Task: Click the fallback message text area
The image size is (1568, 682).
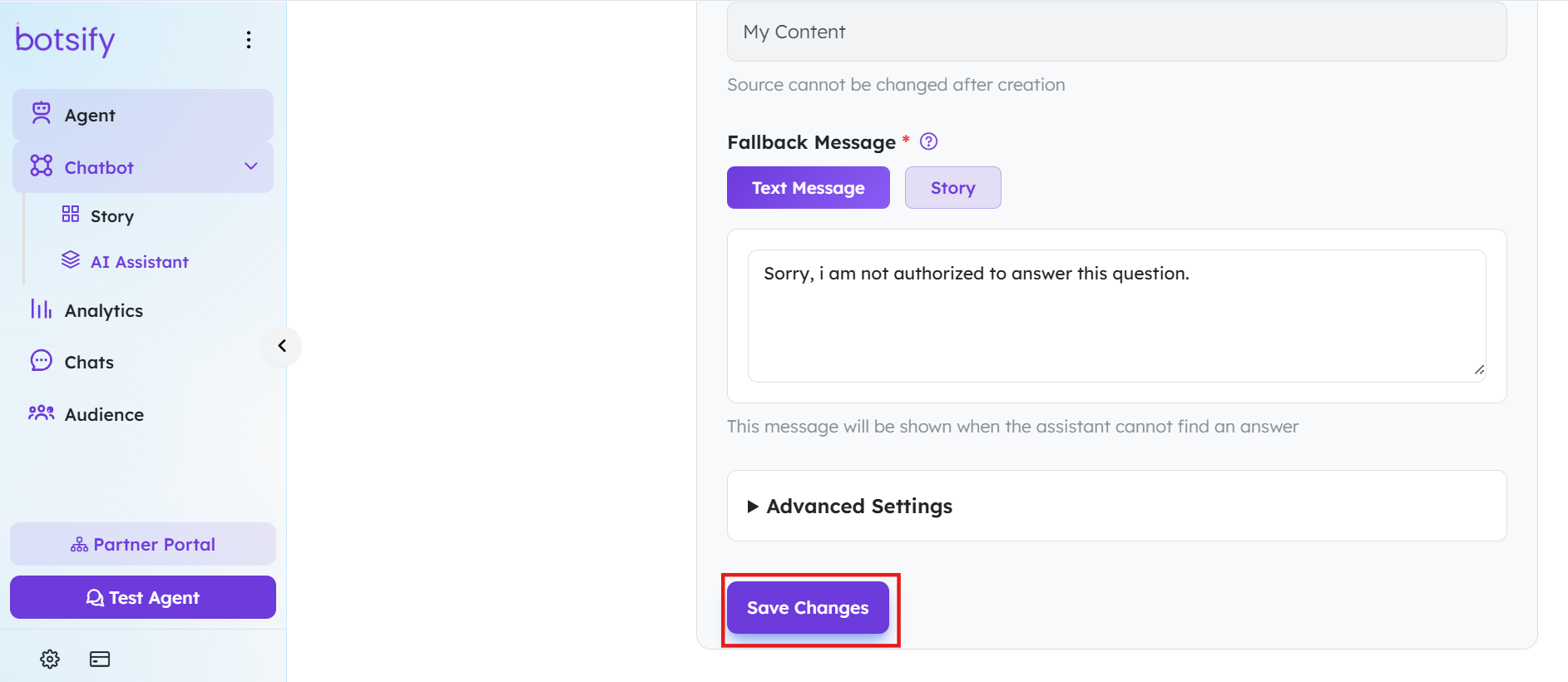Action: click(x=1116, y=316)
